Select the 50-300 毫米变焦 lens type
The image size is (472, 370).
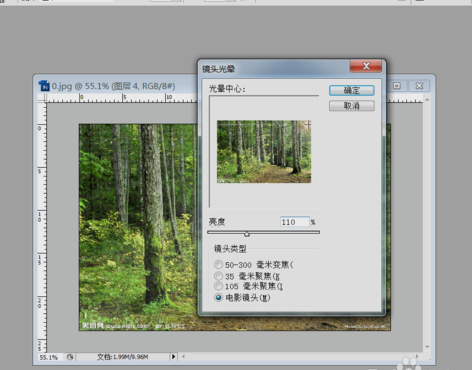(218, 265)
